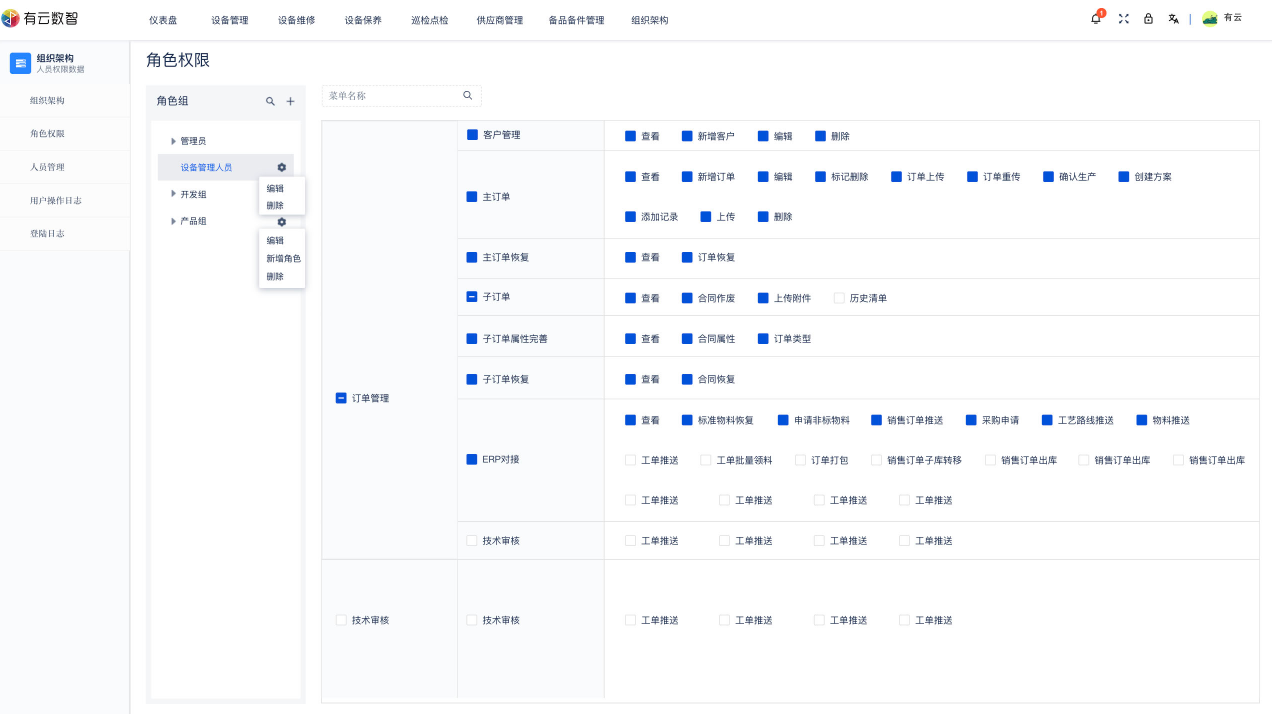This screenshot has height=714, width=1272.
Task: Check the 历史清单 checkbox in 子订单 row
Action: (x=839, y=298)
